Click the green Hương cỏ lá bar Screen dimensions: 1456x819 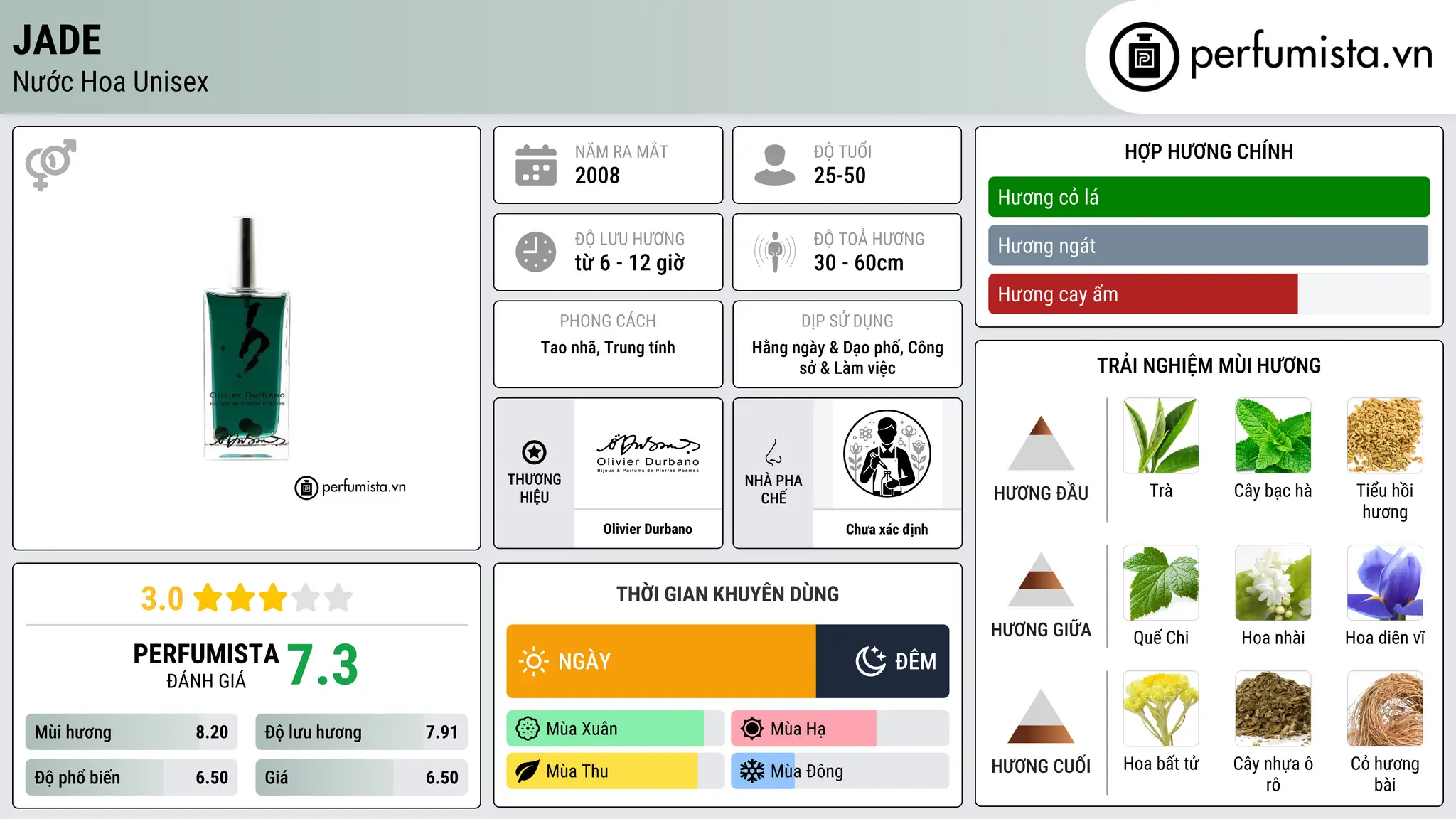(1209, 197)
